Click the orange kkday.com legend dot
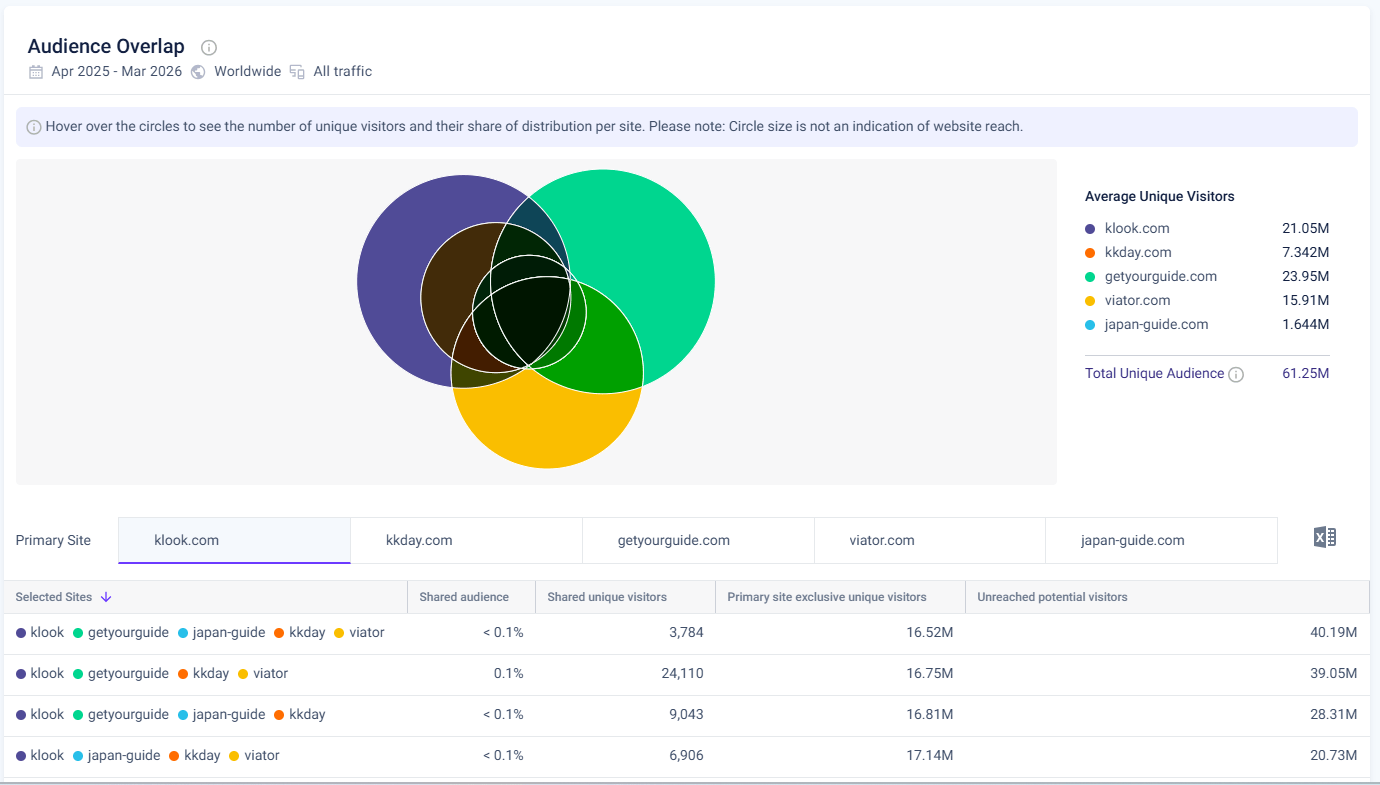 1090,253
